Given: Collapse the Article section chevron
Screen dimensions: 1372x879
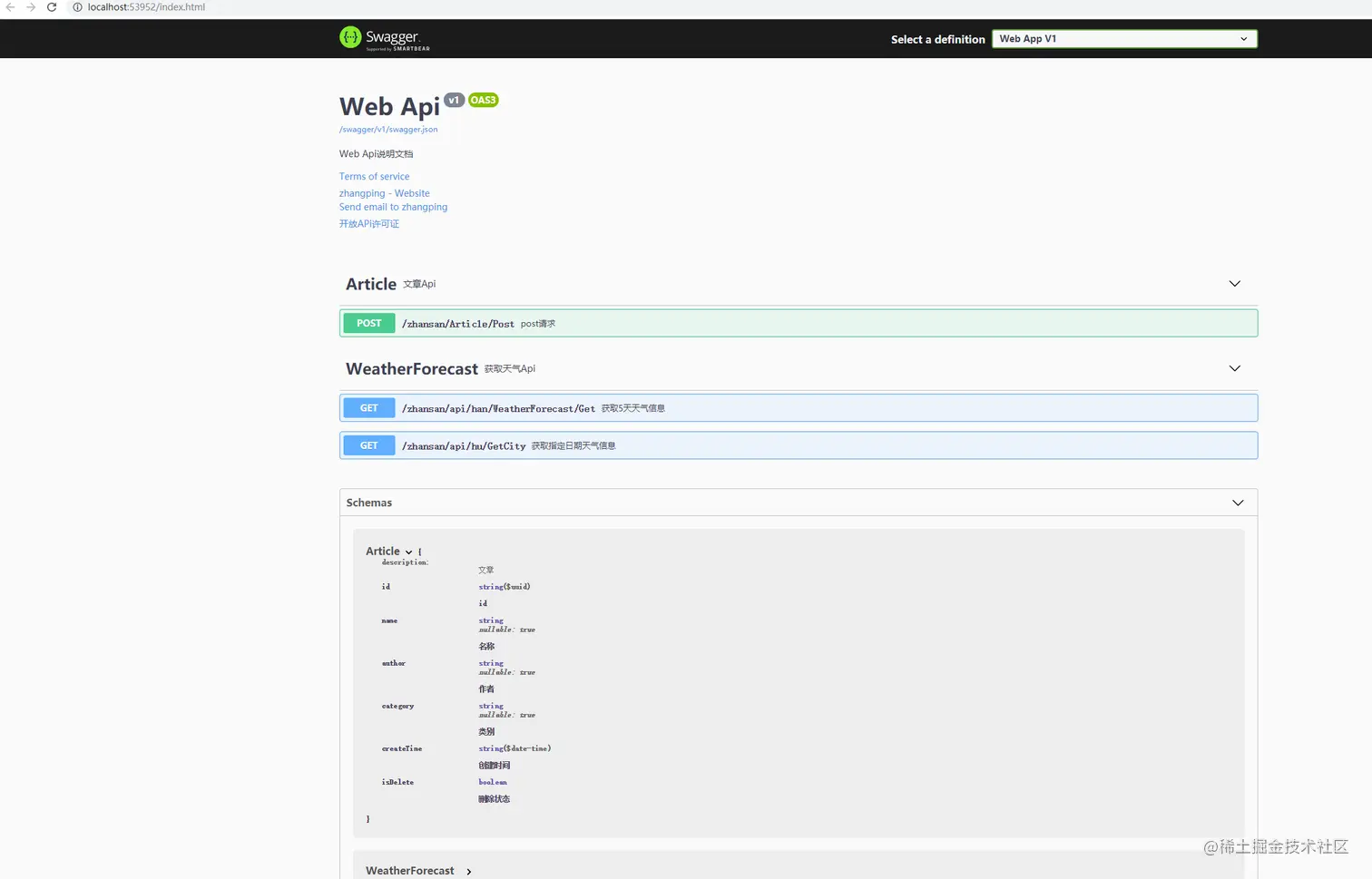Looking at the screenshot, I should (x=1234, y=284).
